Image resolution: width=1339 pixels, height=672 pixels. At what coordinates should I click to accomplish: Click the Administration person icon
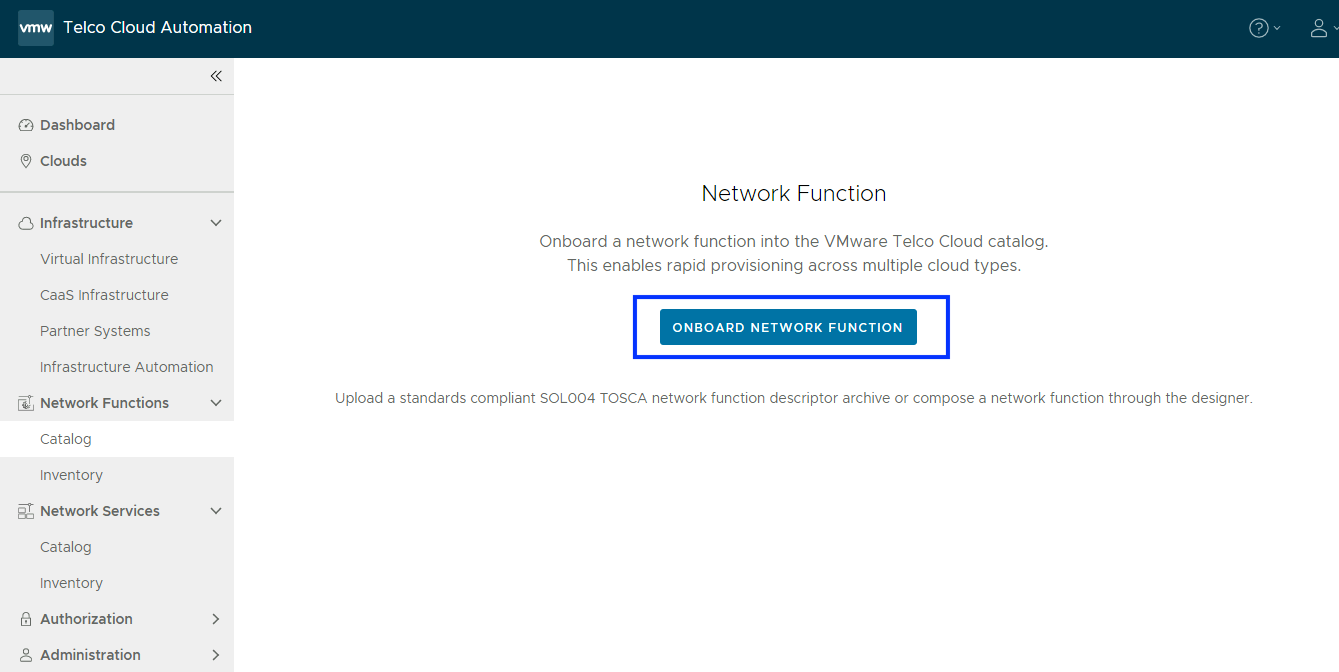pos(26,655)
